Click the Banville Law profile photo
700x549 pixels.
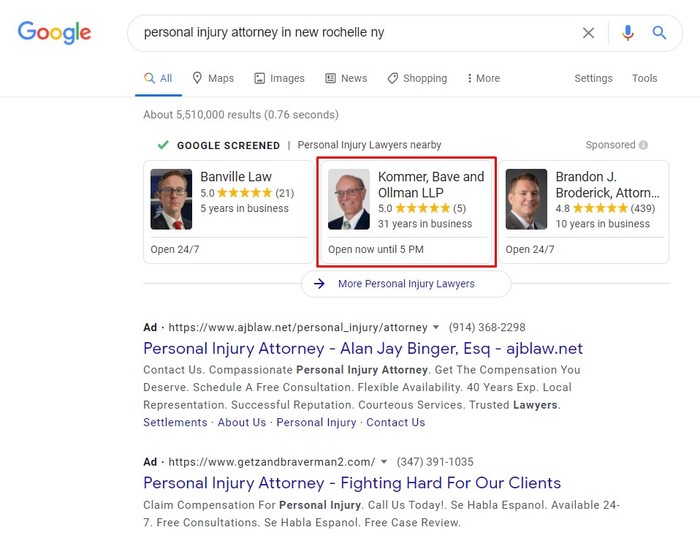click(x=171, y=199)
